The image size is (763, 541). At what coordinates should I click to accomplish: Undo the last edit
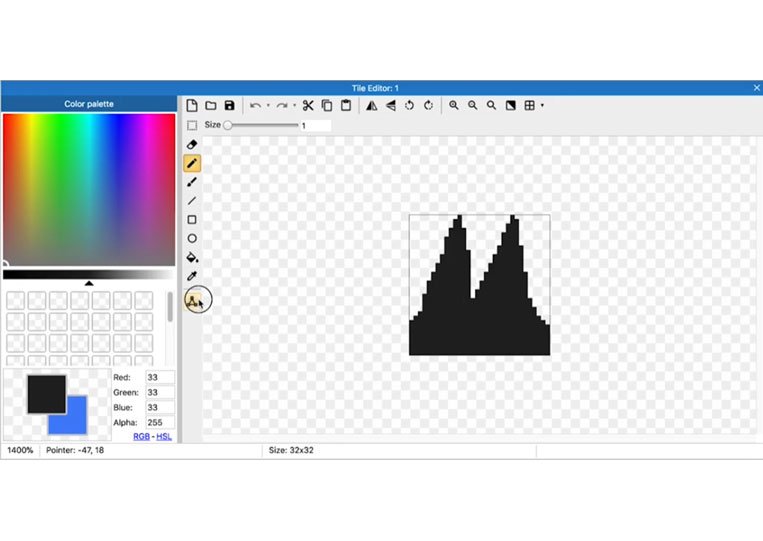(x=255, y=106)
